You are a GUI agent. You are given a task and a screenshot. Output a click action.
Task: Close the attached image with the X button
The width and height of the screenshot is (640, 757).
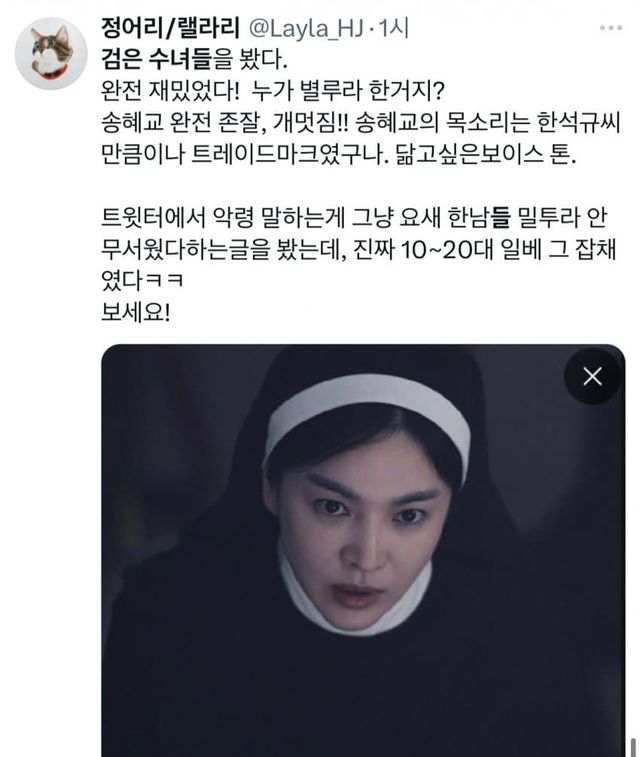click(592, 377)
